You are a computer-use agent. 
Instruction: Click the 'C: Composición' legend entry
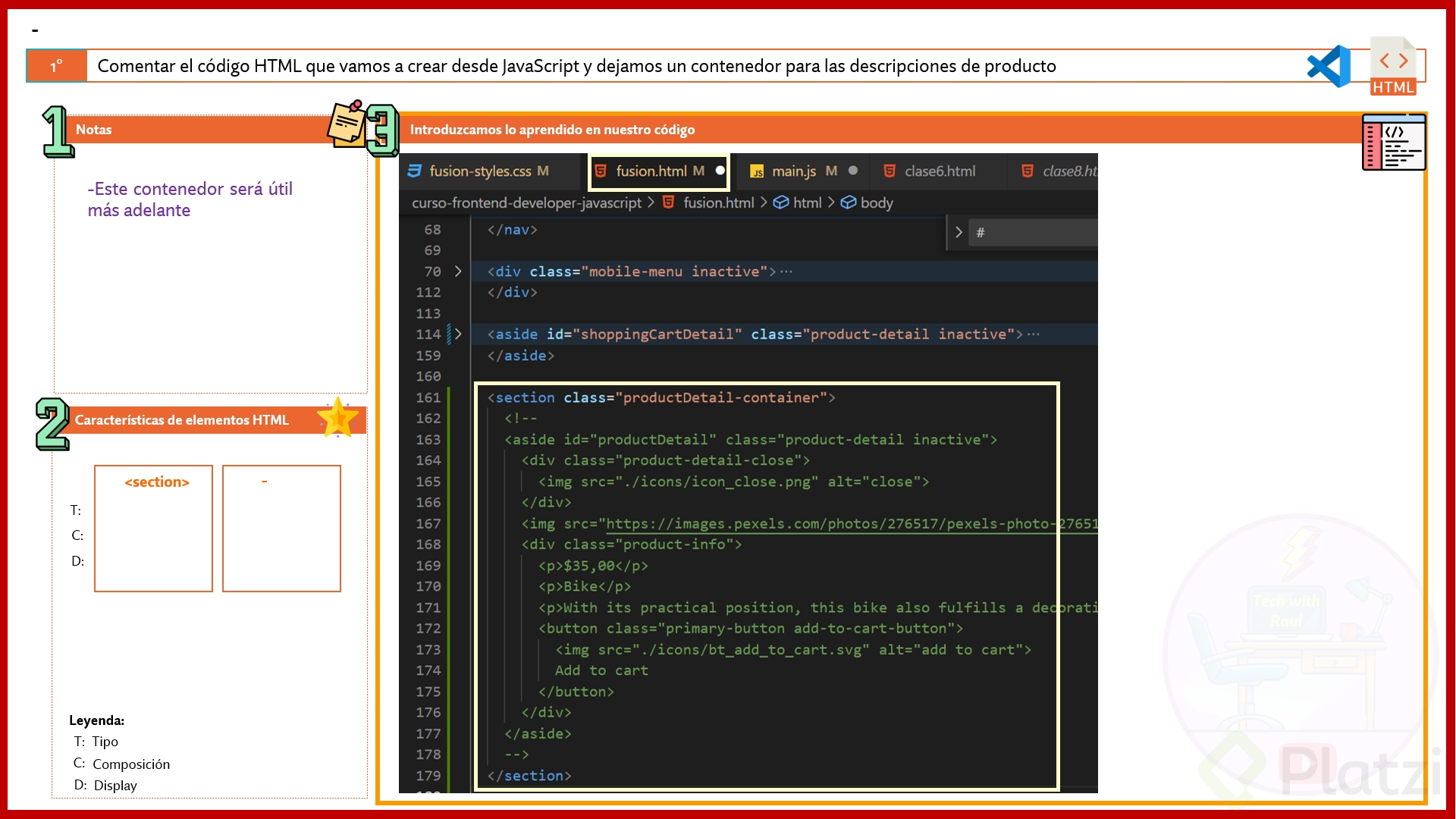pyautogui.click(x=121, y=764)
